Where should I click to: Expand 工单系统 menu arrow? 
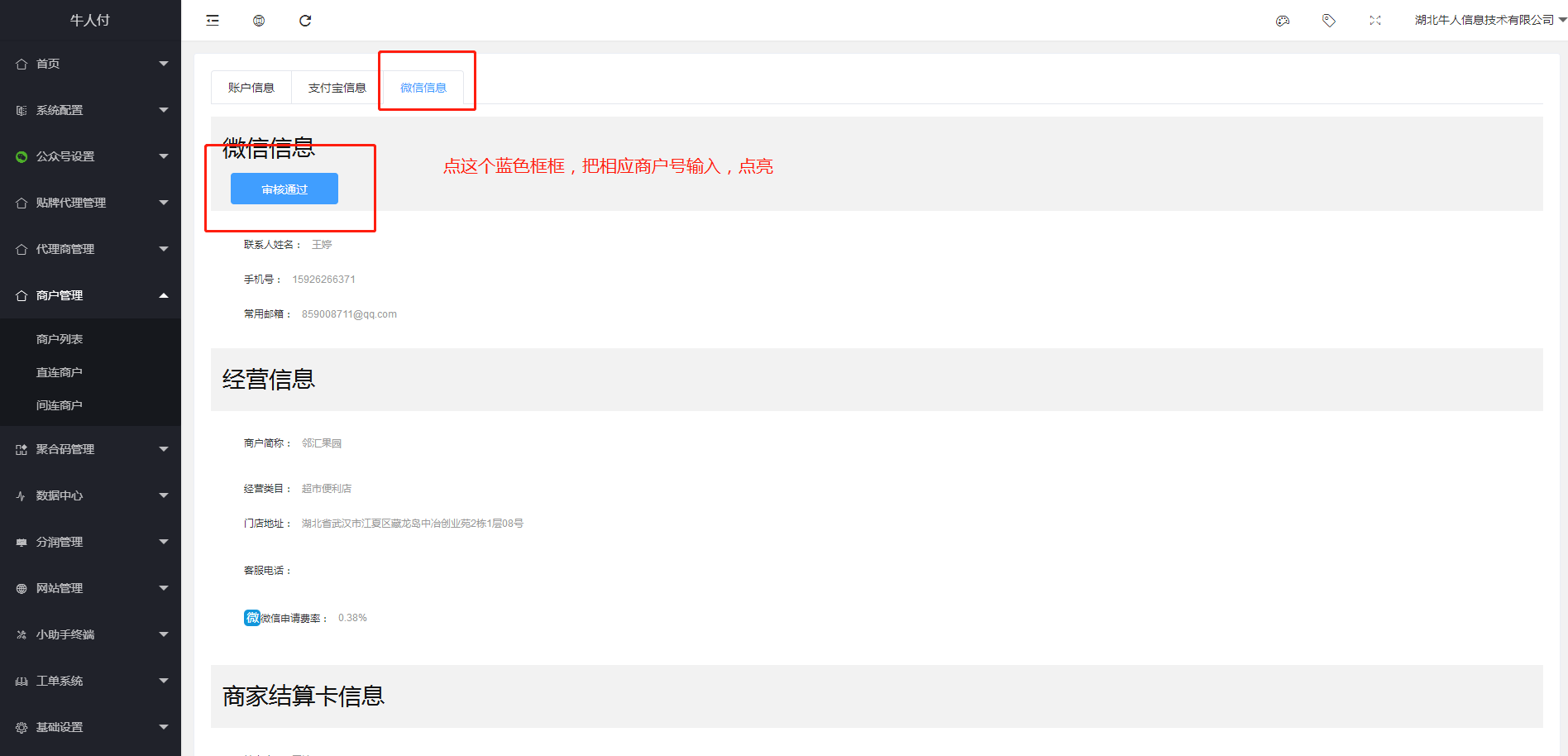(x=164, y=681)
